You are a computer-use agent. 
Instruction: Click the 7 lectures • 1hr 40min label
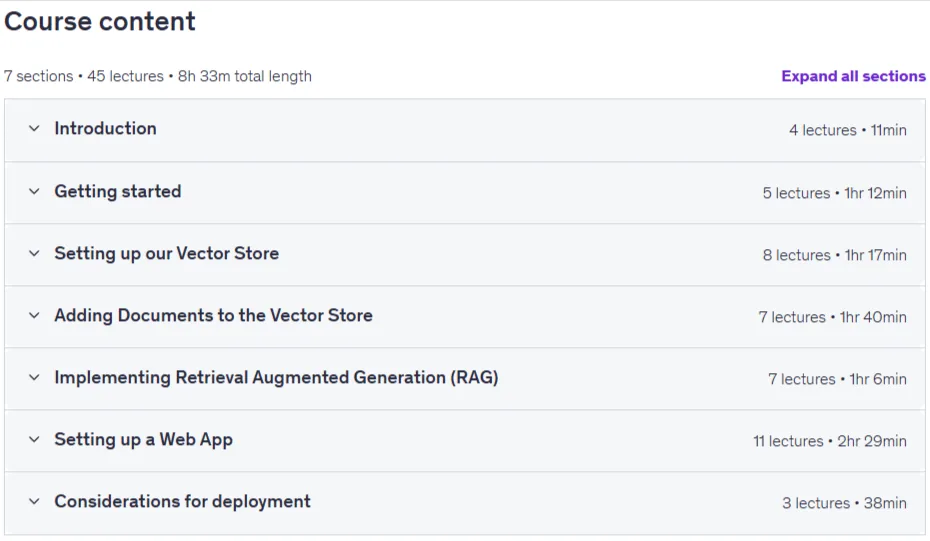[x=832, y=317]
